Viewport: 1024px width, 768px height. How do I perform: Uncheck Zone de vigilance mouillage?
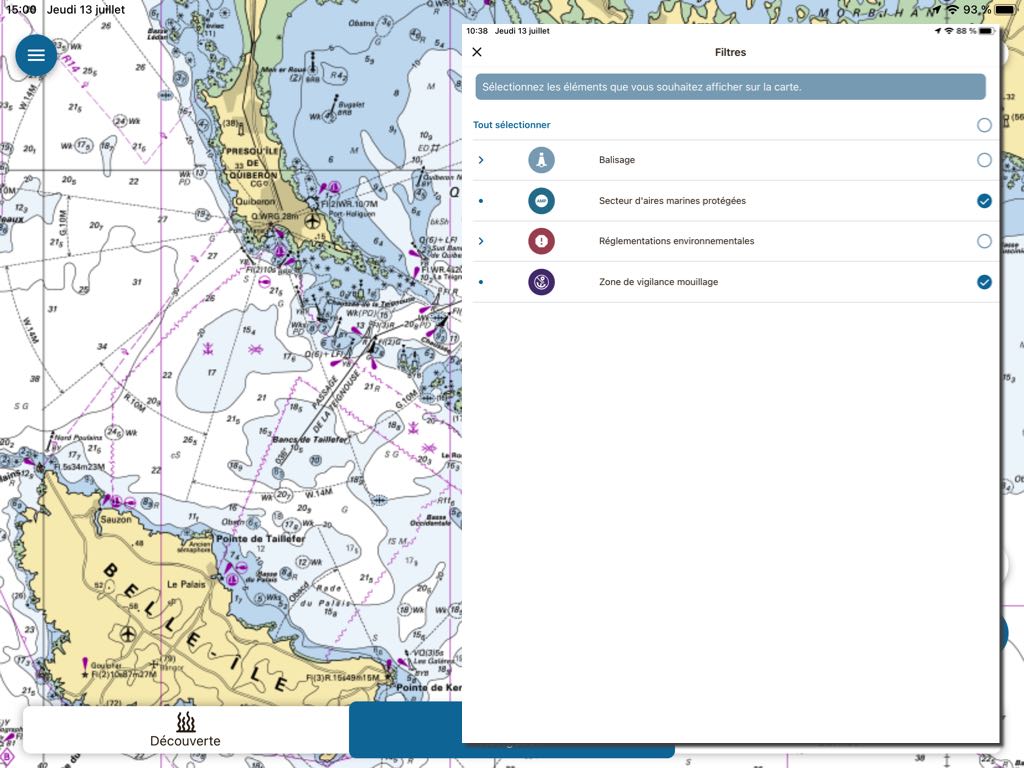coord(984,282)
